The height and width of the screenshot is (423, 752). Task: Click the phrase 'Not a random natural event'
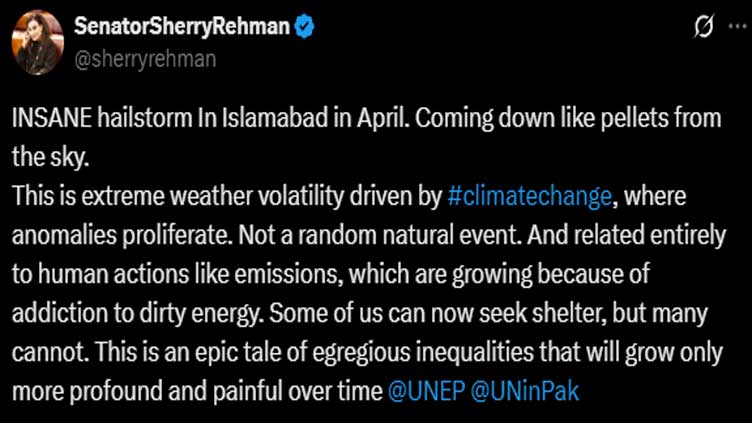379,235
